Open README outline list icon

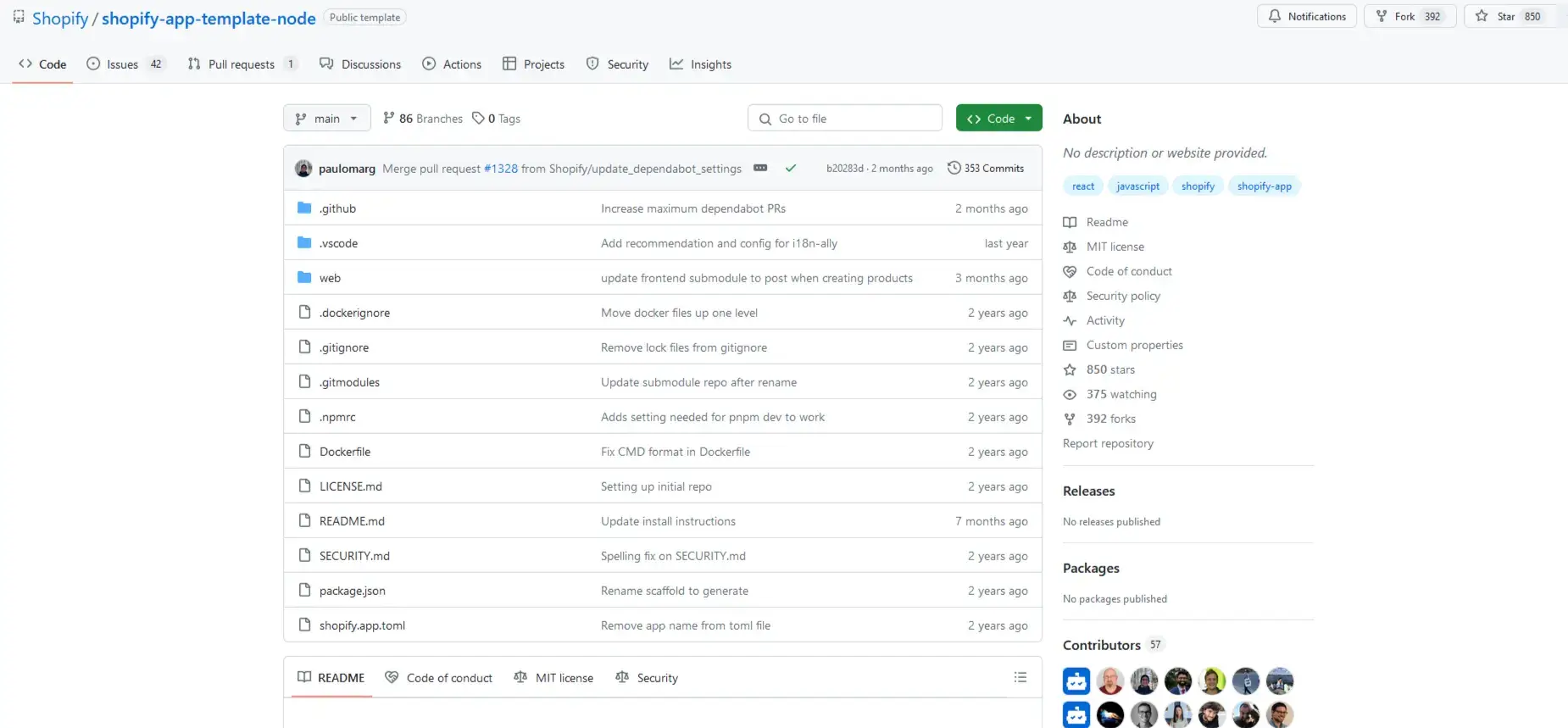[1020, 677]
